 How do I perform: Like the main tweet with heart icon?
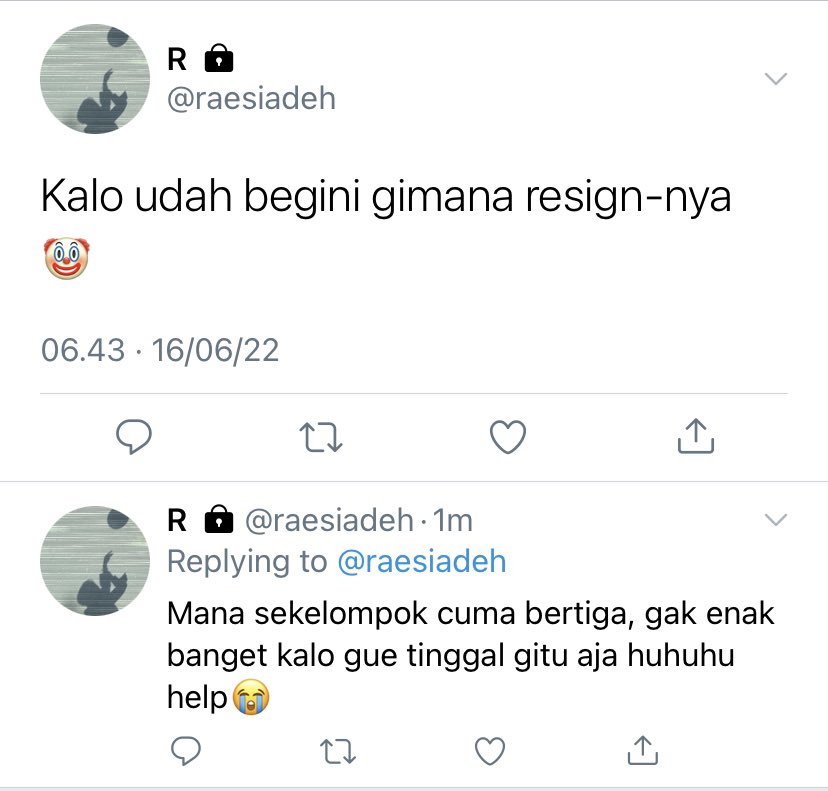point(508,437)
